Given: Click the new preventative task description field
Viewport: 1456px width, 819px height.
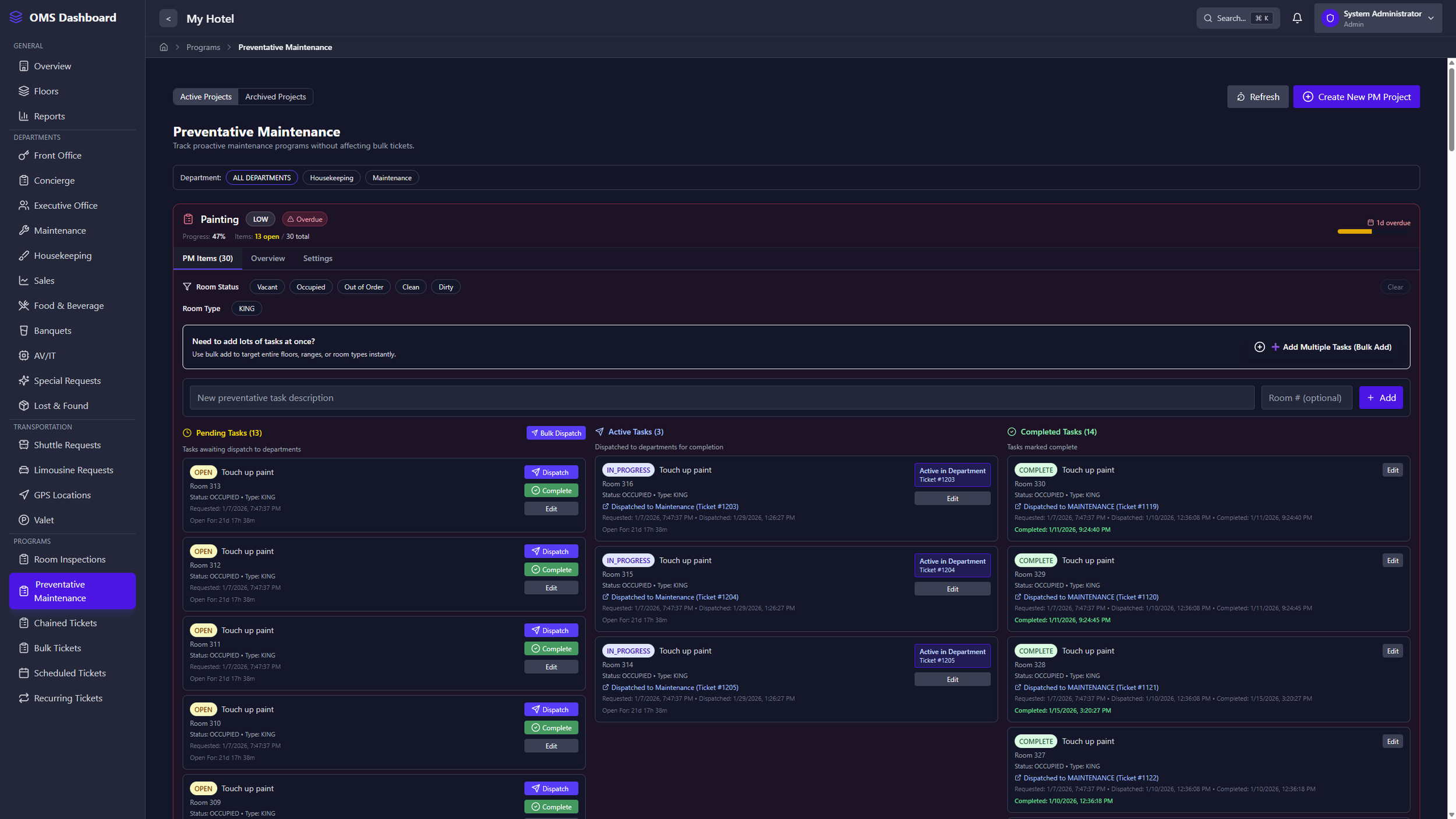Looking at the screenshot, I should (x=721, y=398).
